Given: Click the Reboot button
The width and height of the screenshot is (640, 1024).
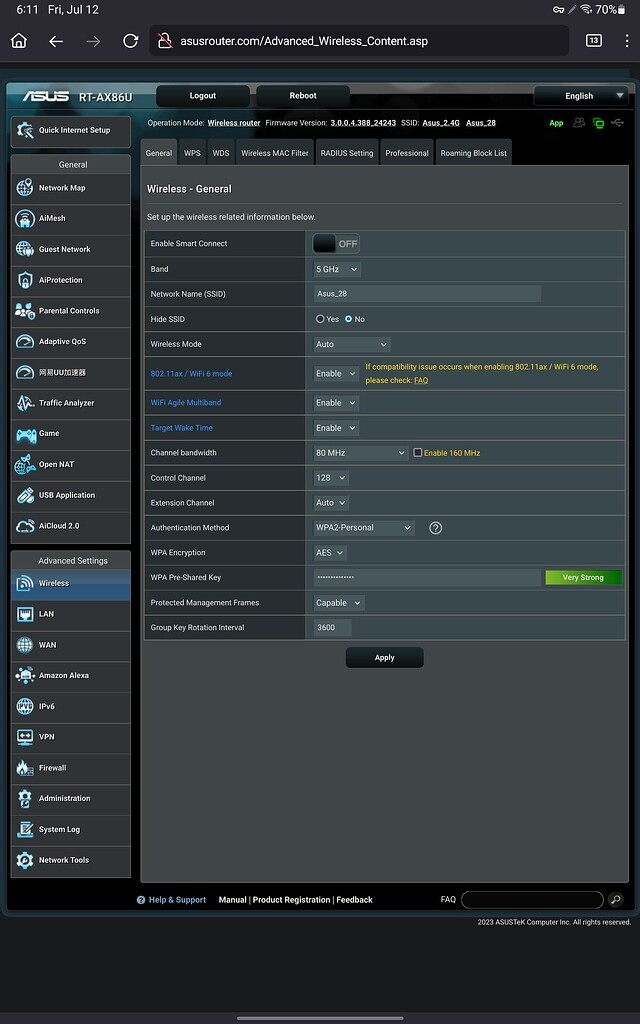Looking at the screenshot, I should 303,96.
